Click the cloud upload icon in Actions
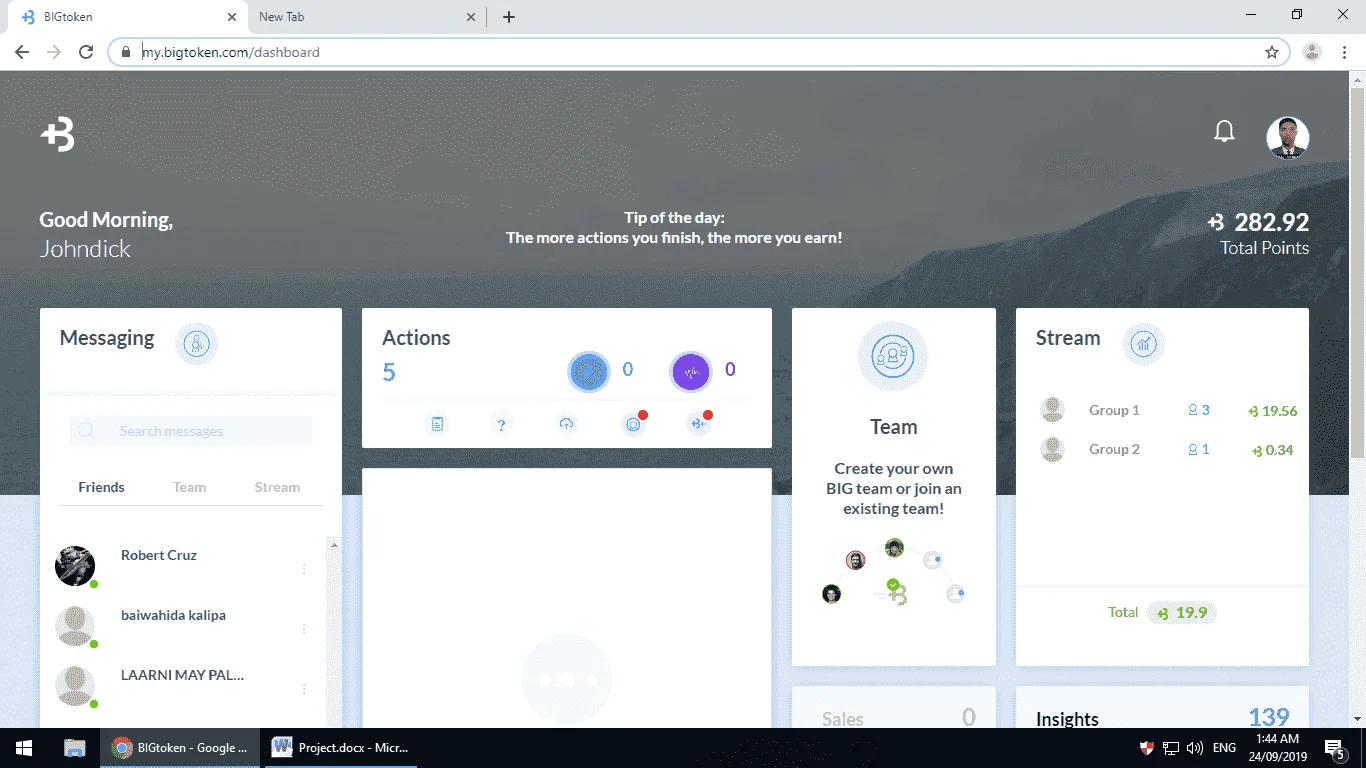The height and width of the screenshot is (768, 1366). click(567, 424)
